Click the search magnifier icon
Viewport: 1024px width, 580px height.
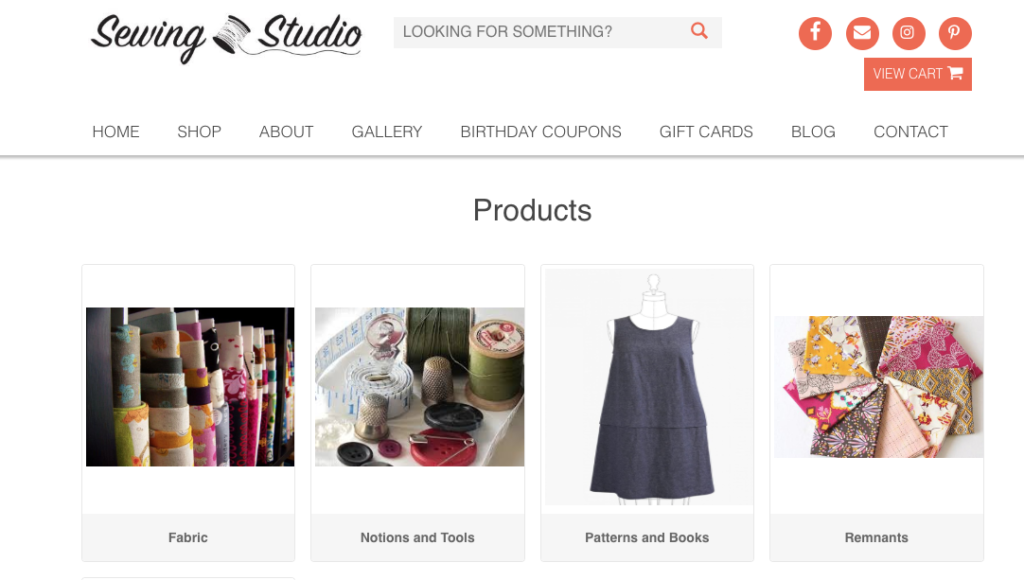(x=699, y=31)
